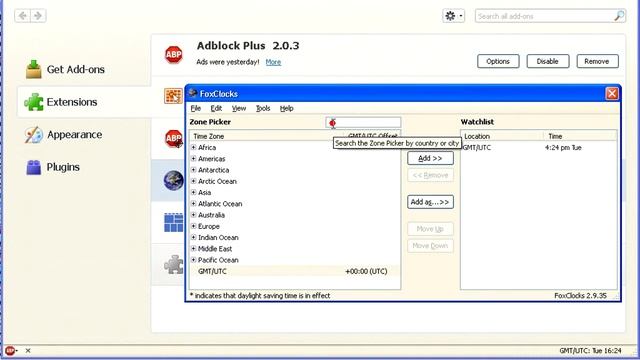Remove the Adblock Plus extension
Image resolution: width=640 pixels, height=360 pixels.
coord(597,61)
